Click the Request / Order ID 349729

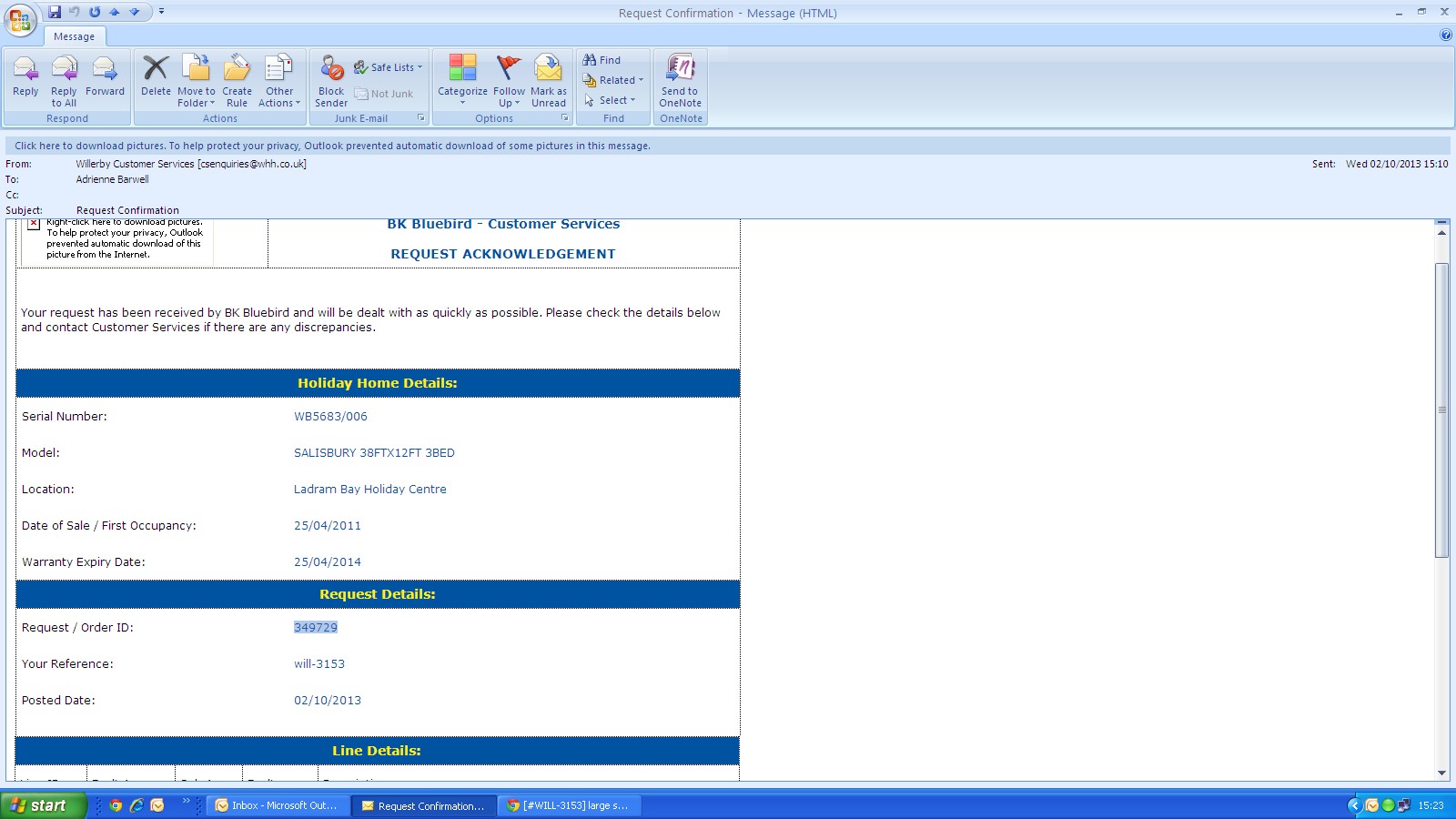pos(316,628)
